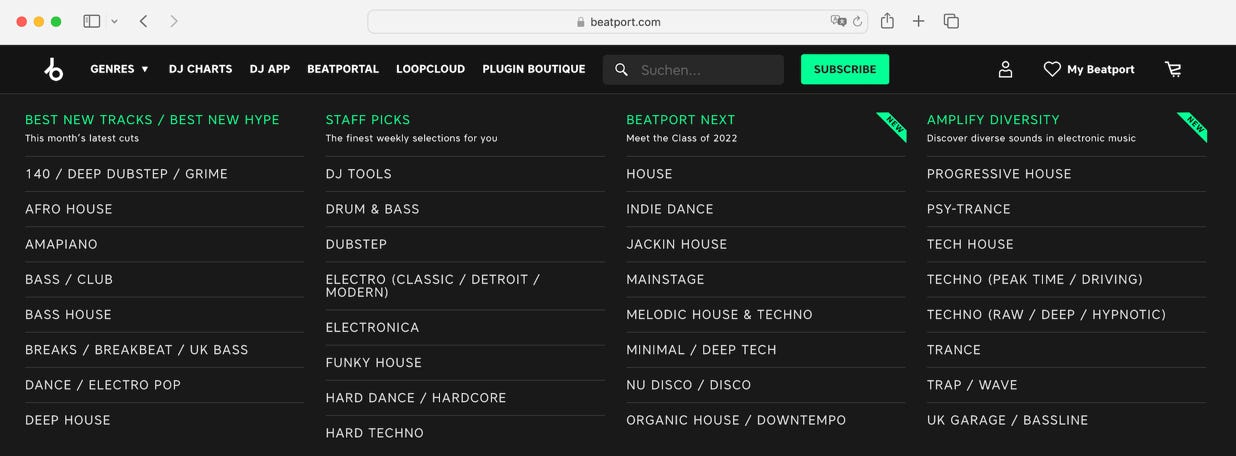Click the search magnifier icon
1236x456 pixels.
click(x=621, y=70)
